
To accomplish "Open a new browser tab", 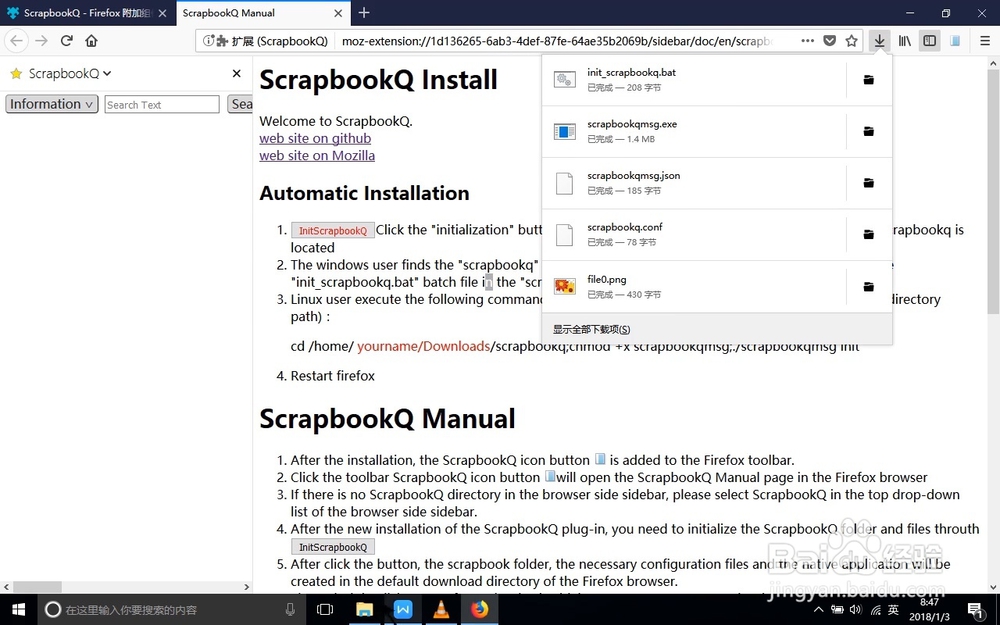I will tap(364, 13).
